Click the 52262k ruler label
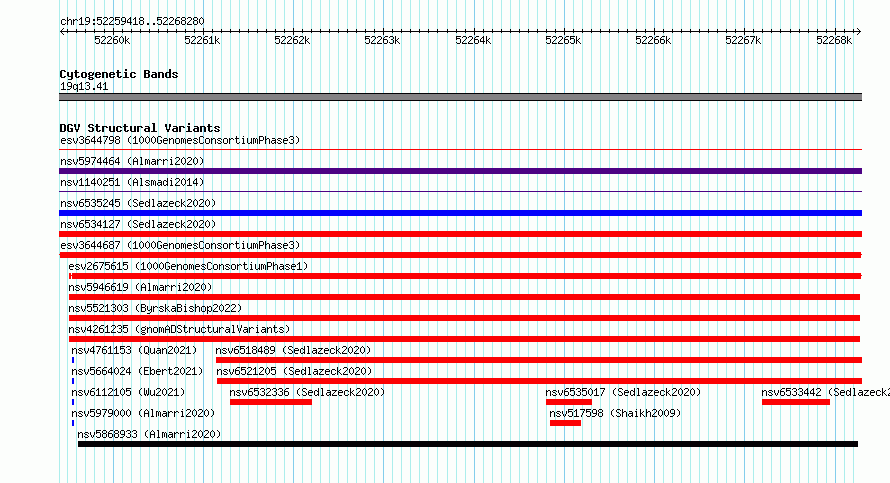This screenshot has width=890, height=483. click(292, 40)
